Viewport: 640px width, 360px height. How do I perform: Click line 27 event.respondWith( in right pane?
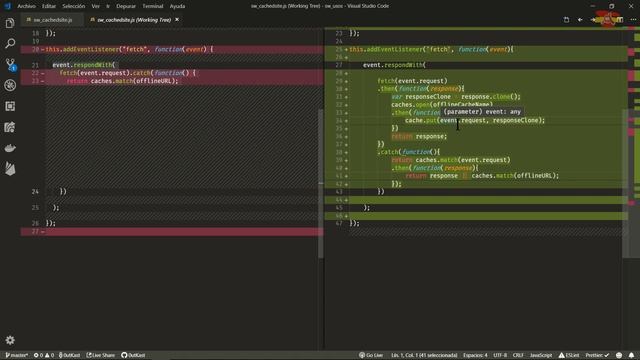click(394, 65)
